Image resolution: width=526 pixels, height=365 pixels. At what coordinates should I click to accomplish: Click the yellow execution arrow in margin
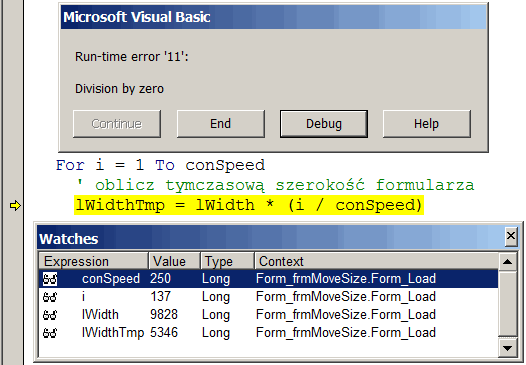15,205
